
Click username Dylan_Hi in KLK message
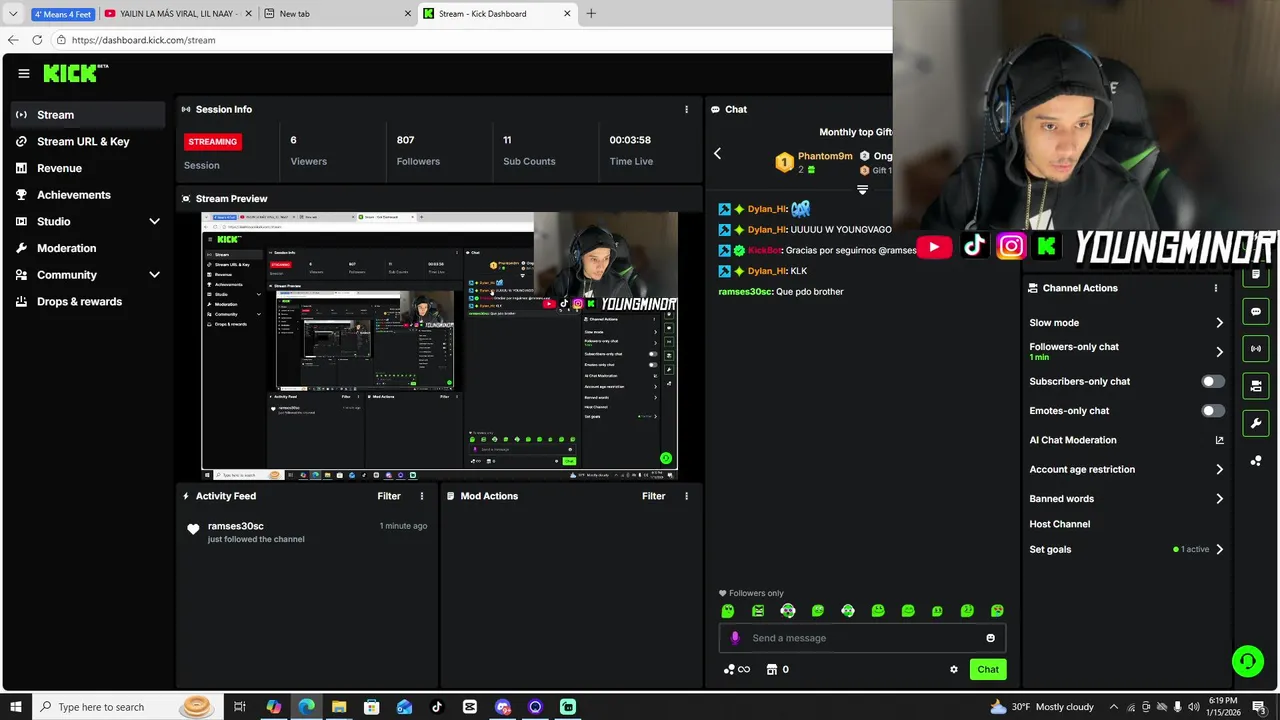pos(766,271)
